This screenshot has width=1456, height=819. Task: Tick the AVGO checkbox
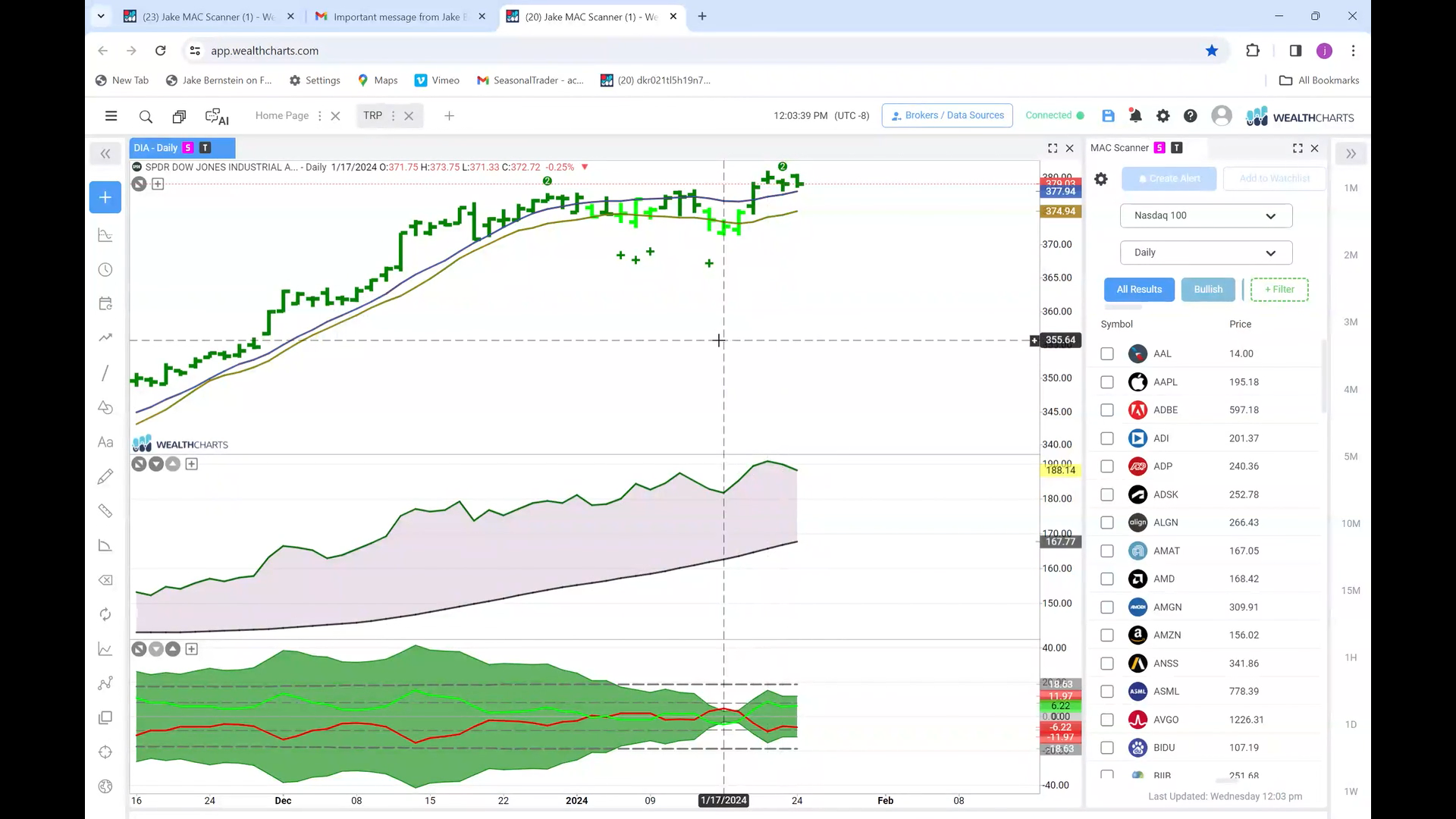pyautogui.click(x=1107, y=720)
